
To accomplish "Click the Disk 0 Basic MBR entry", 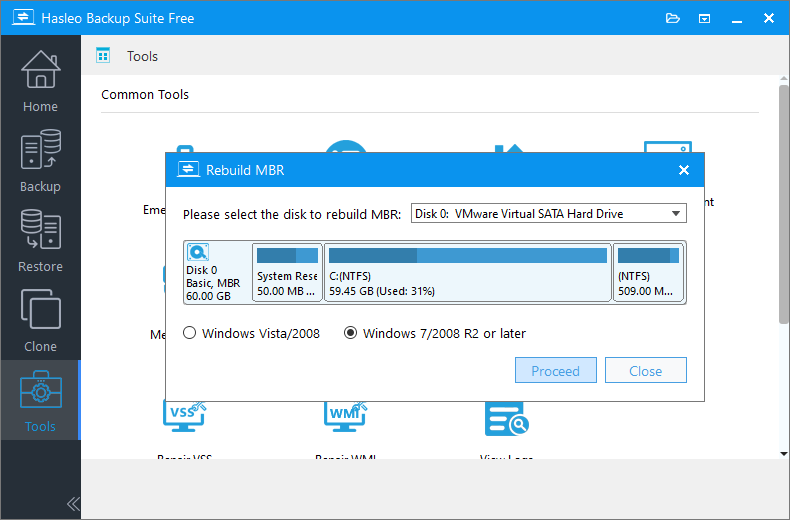I will (x=217, y=272).
